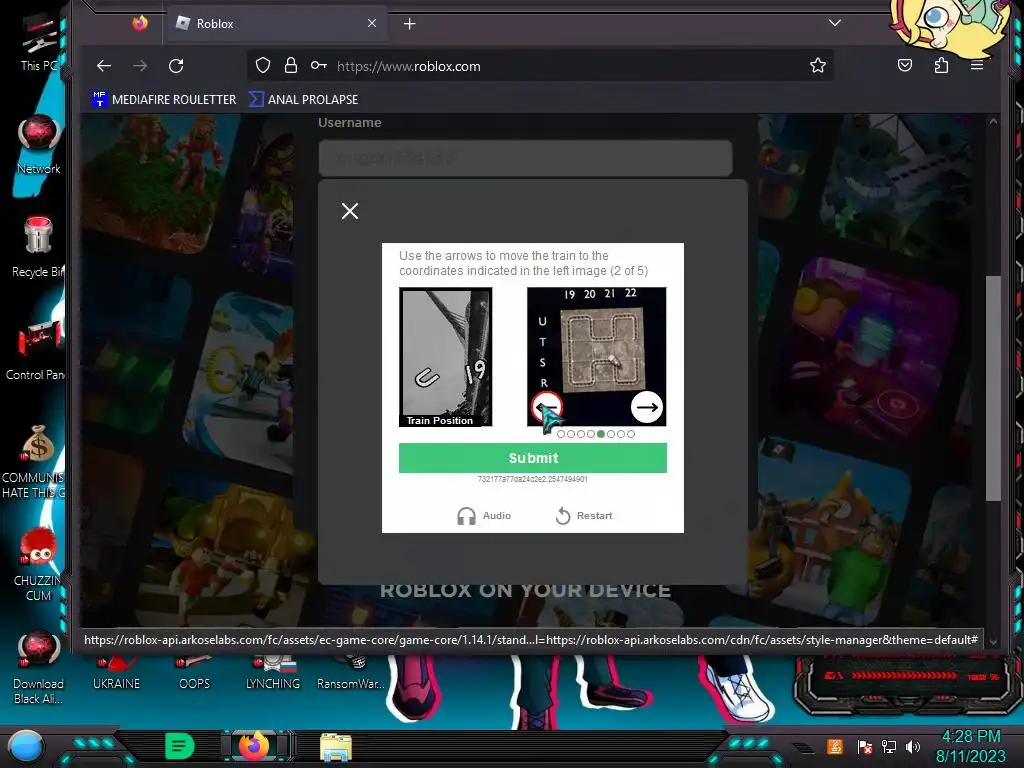Move the train with right arrow

coord(647,408)
